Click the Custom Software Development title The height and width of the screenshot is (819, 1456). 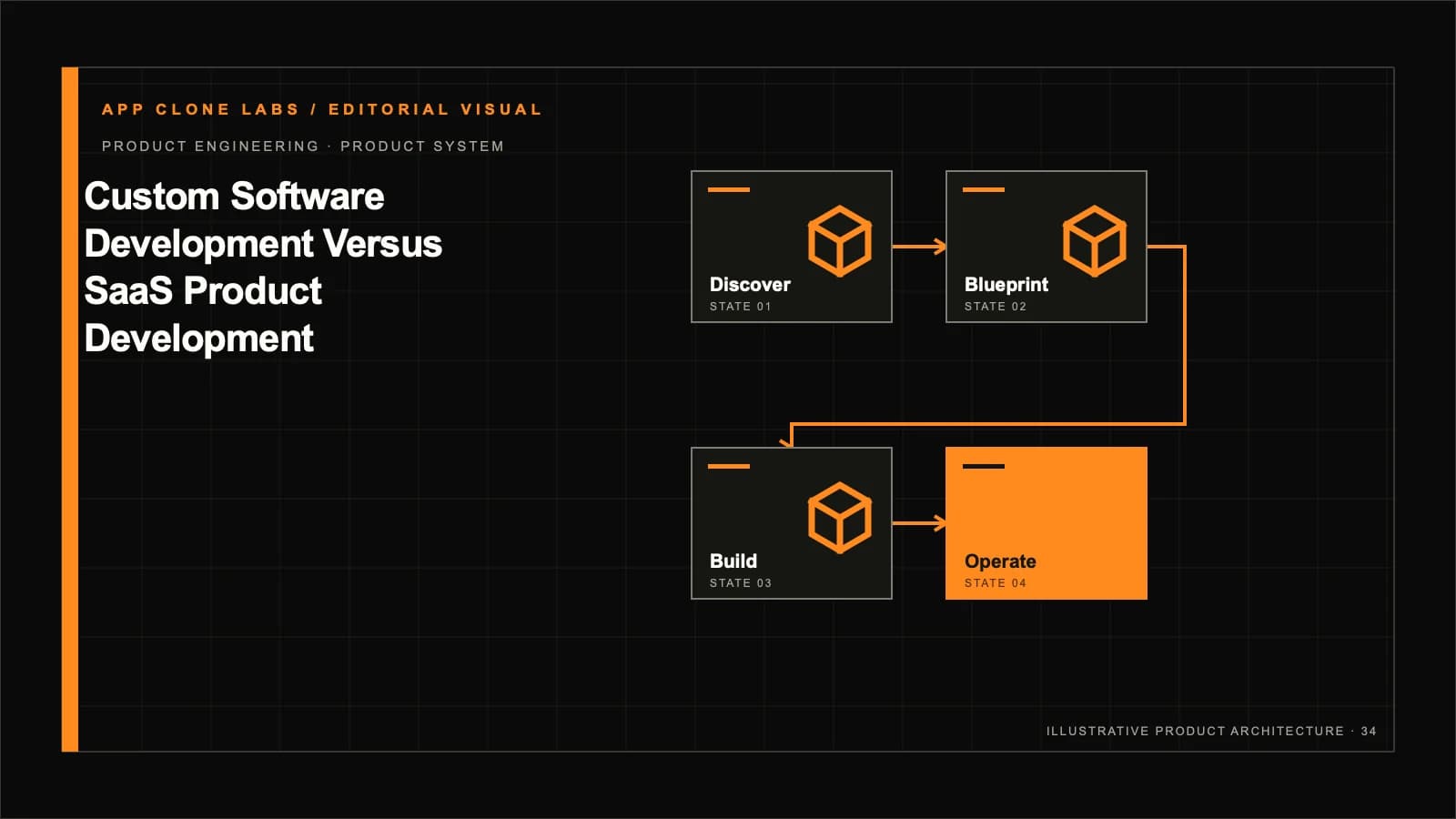click(x=263, y=268)
